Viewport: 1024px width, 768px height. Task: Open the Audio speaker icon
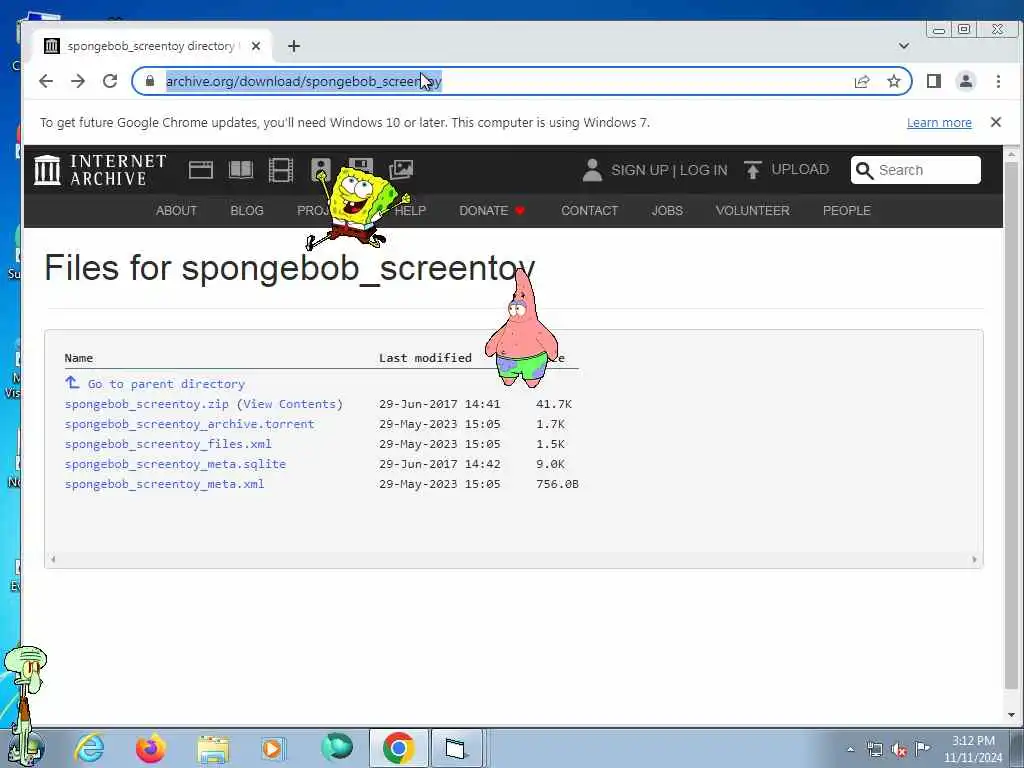click(x=321, y=168)
